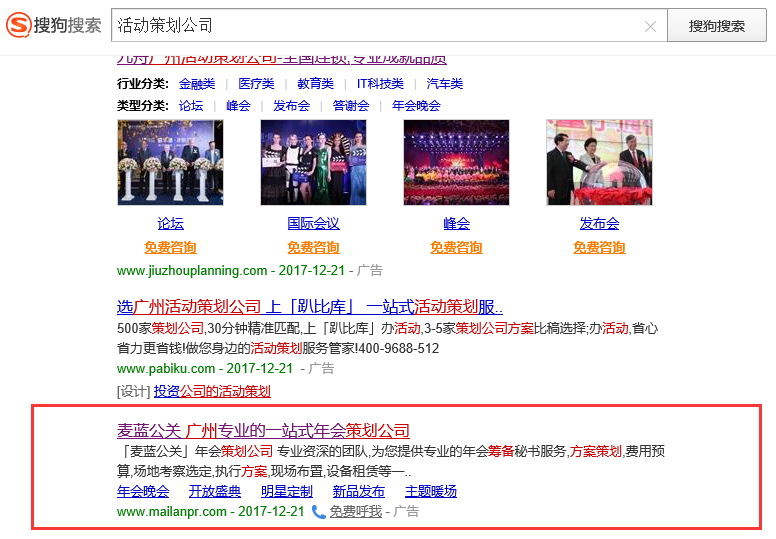Click the www.mailanpr.com URL text
Screen dimensions: 776x539
tap(172, 511)
